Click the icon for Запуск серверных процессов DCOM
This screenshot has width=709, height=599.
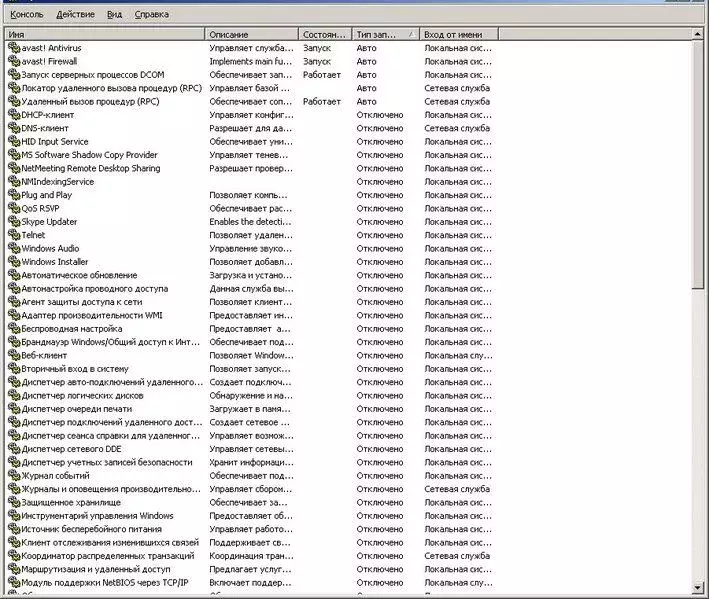14,75
